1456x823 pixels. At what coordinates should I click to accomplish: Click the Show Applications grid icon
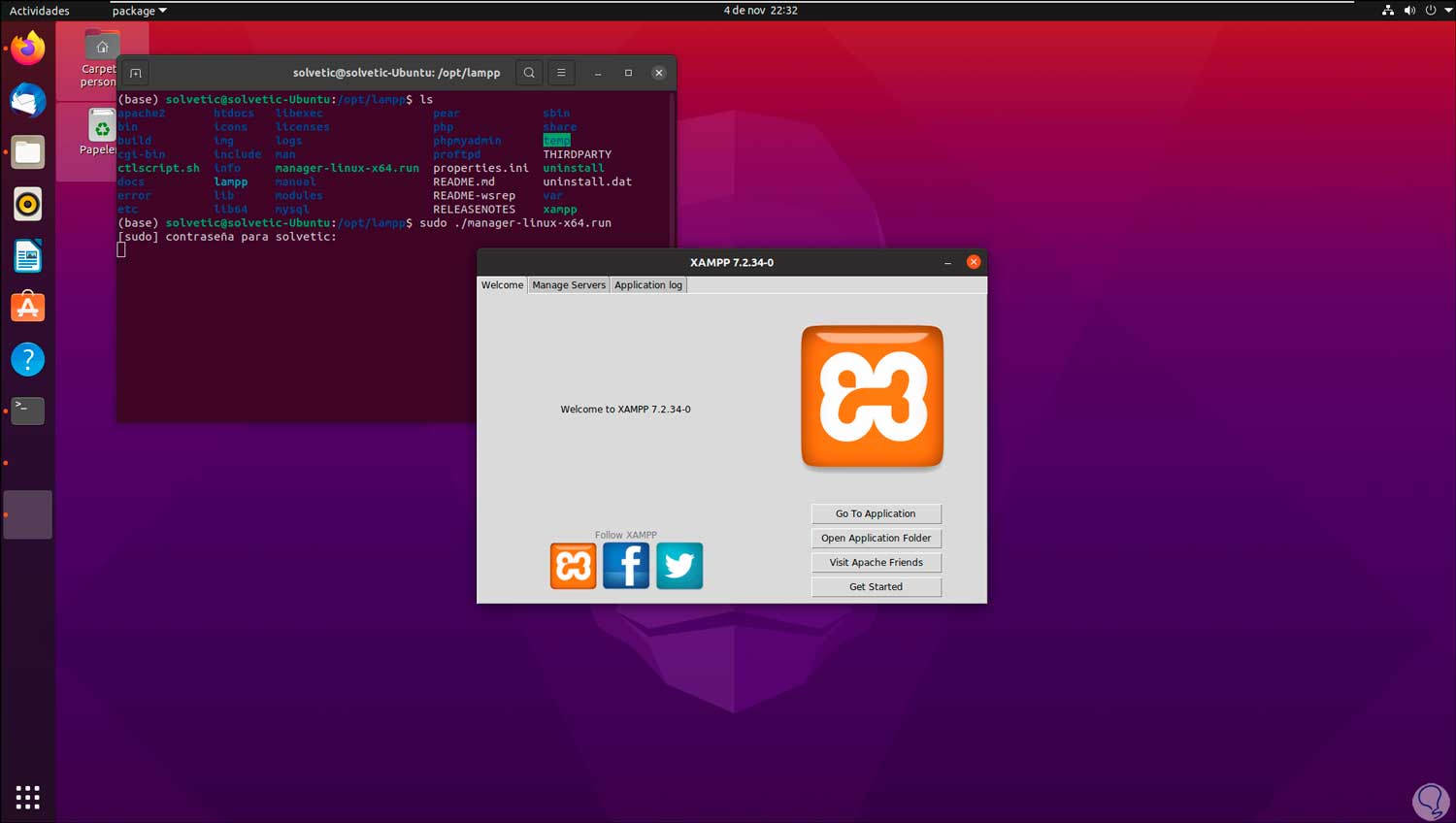pyautogui.click(x=27, y=796)
